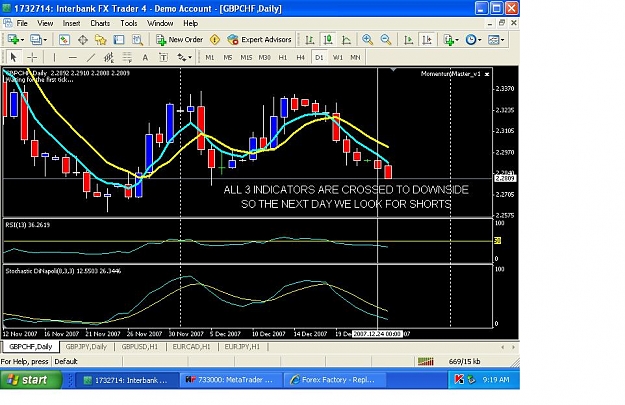The width and height of the screenshot is (625, 405).
Task: Switch chart to Candlesticks mode
Action: click(328, 39)
